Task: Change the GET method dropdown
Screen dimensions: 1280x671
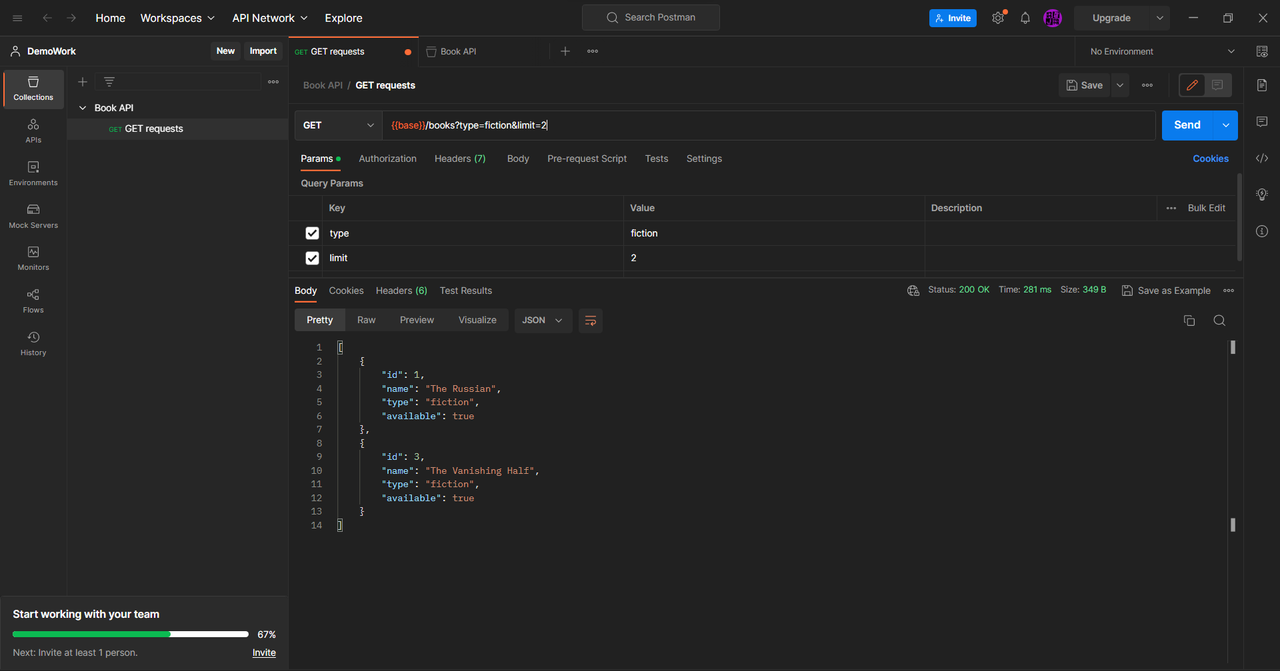Action: coord(338,125)
